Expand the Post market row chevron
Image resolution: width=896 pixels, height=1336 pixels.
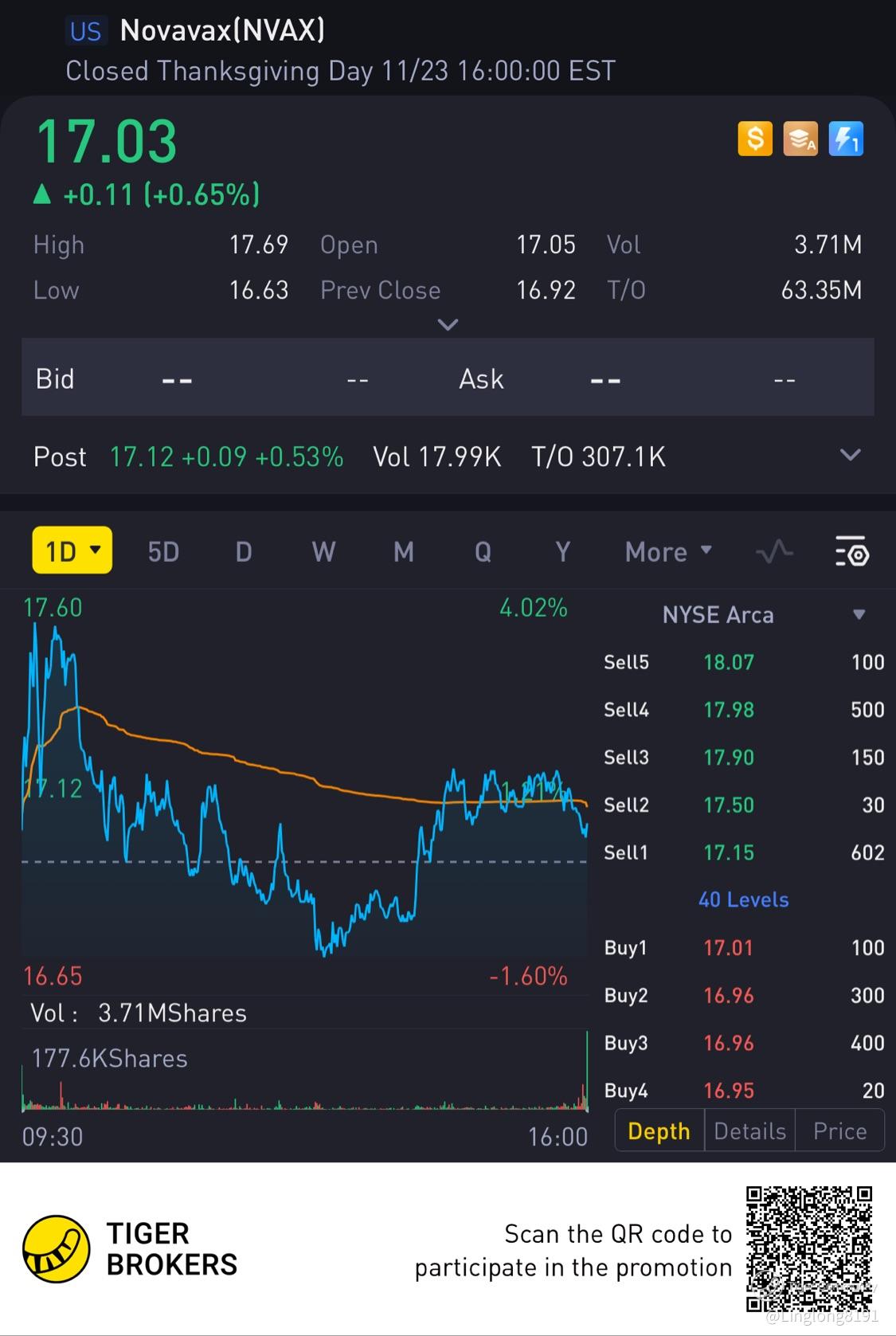click(851, 455)
